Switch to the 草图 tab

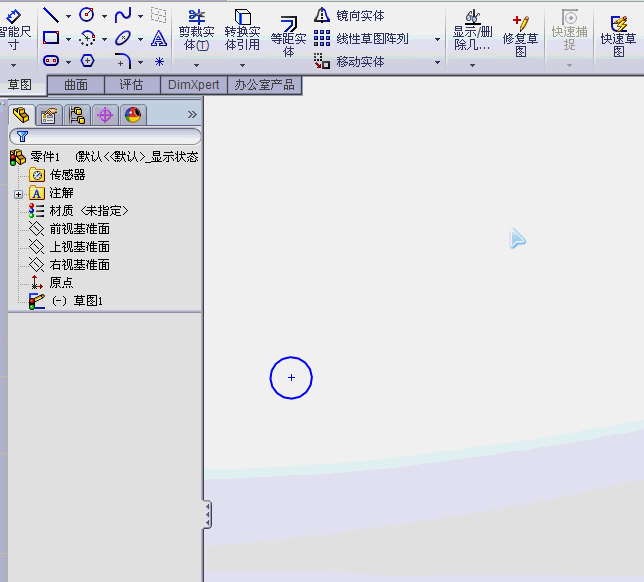20,85
